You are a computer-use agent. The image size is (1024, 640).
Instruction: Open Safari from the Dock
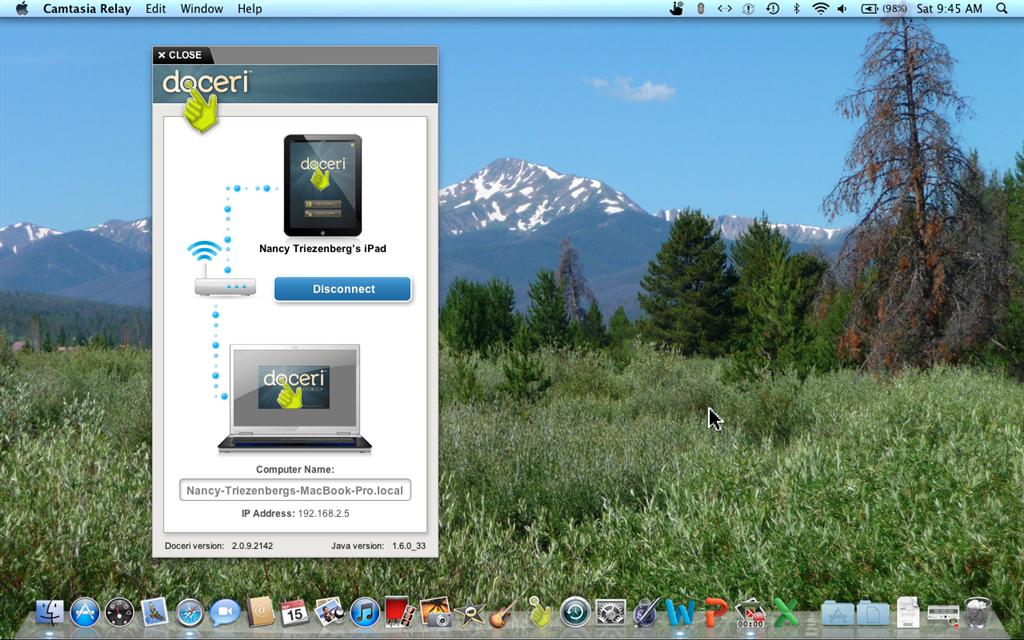[x=189, y=613]
